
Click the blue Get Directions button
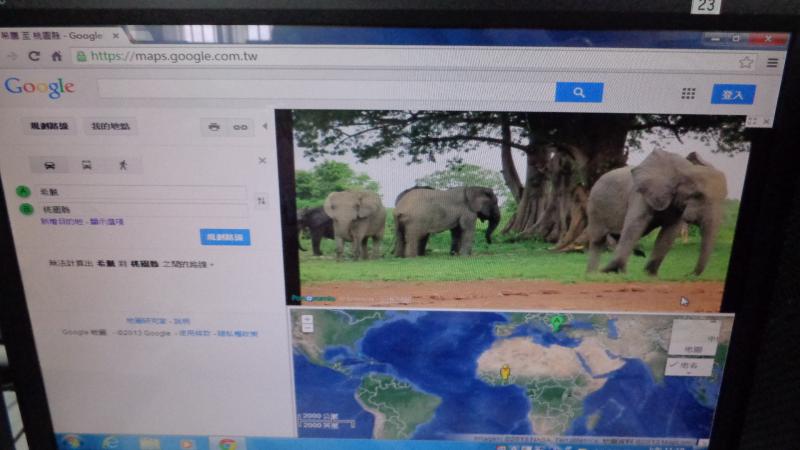coord(225,237)
